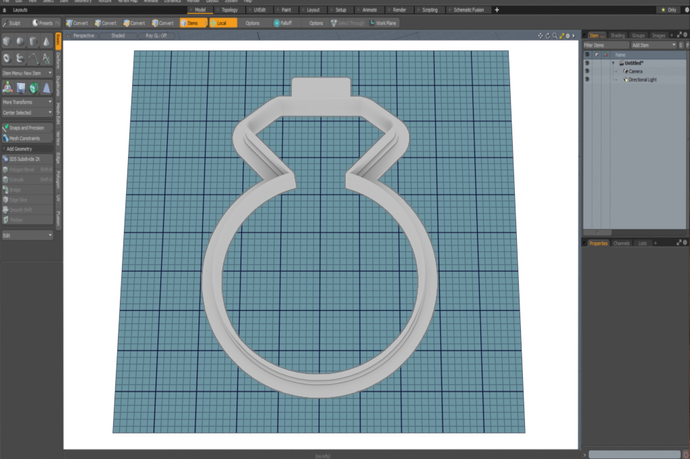Toggle Select Through mode
Viewport: 690px width, 459px height.
pyautogui.click(x=348, y=23)
